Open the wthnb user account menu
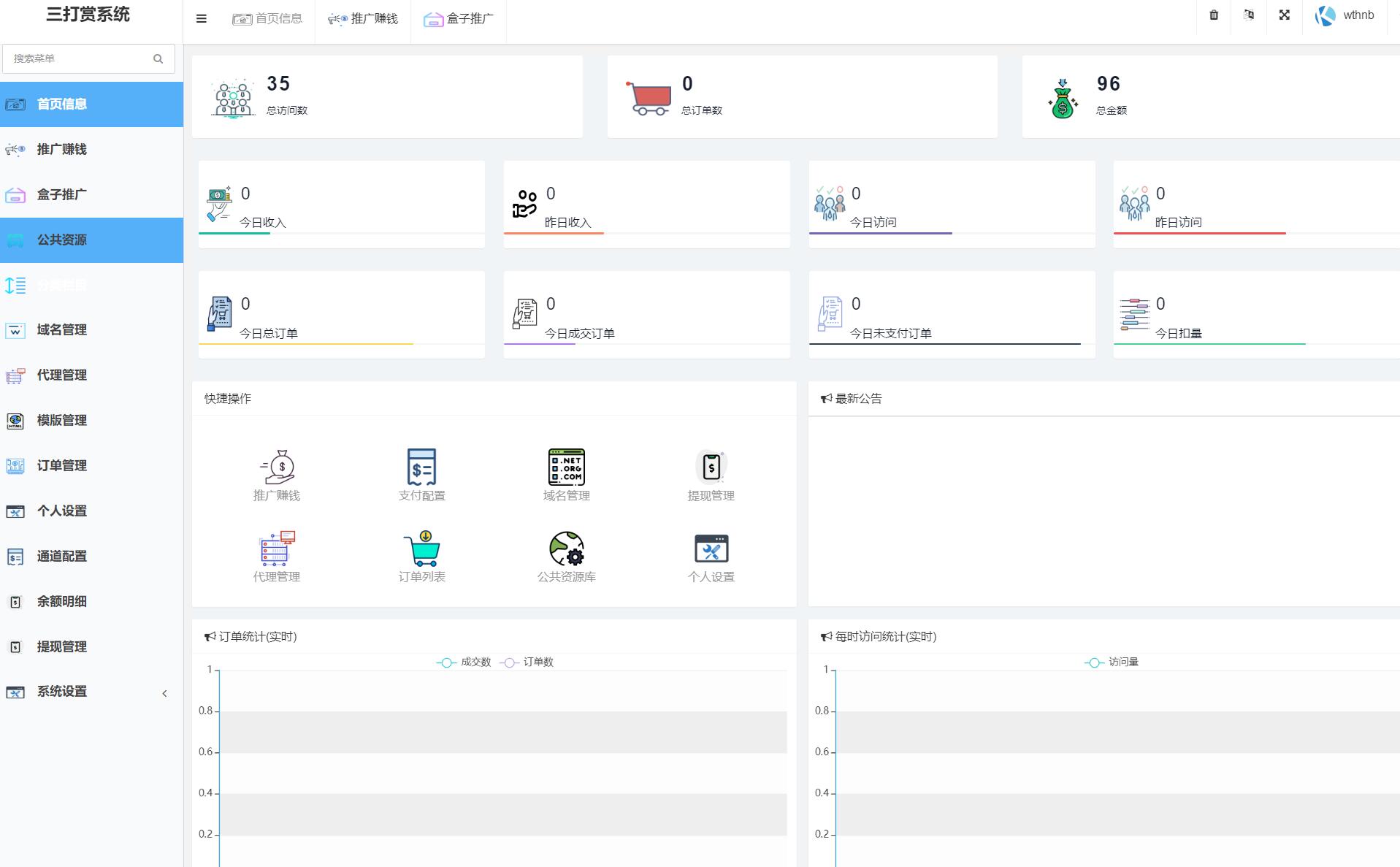 tap(1344, 15)
